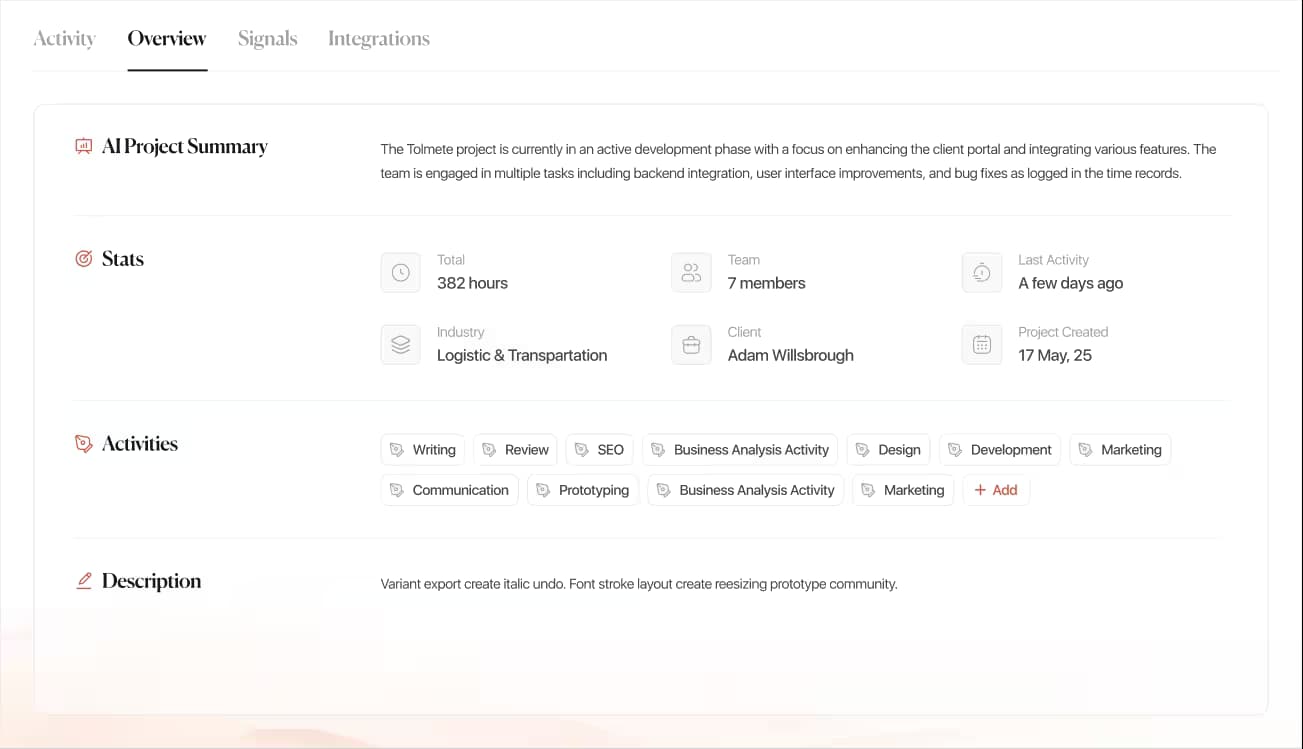This screenshot has height=749, width=1303.
Task: Click the tag icon on Prototyping chip
Action: 543,490
